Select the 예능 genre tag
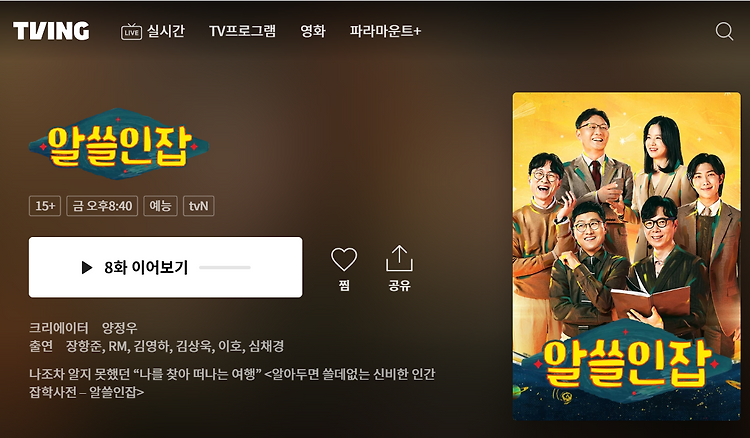Image resolution: width=750 pixels, height=438 pixels. (x=160, y=206)
